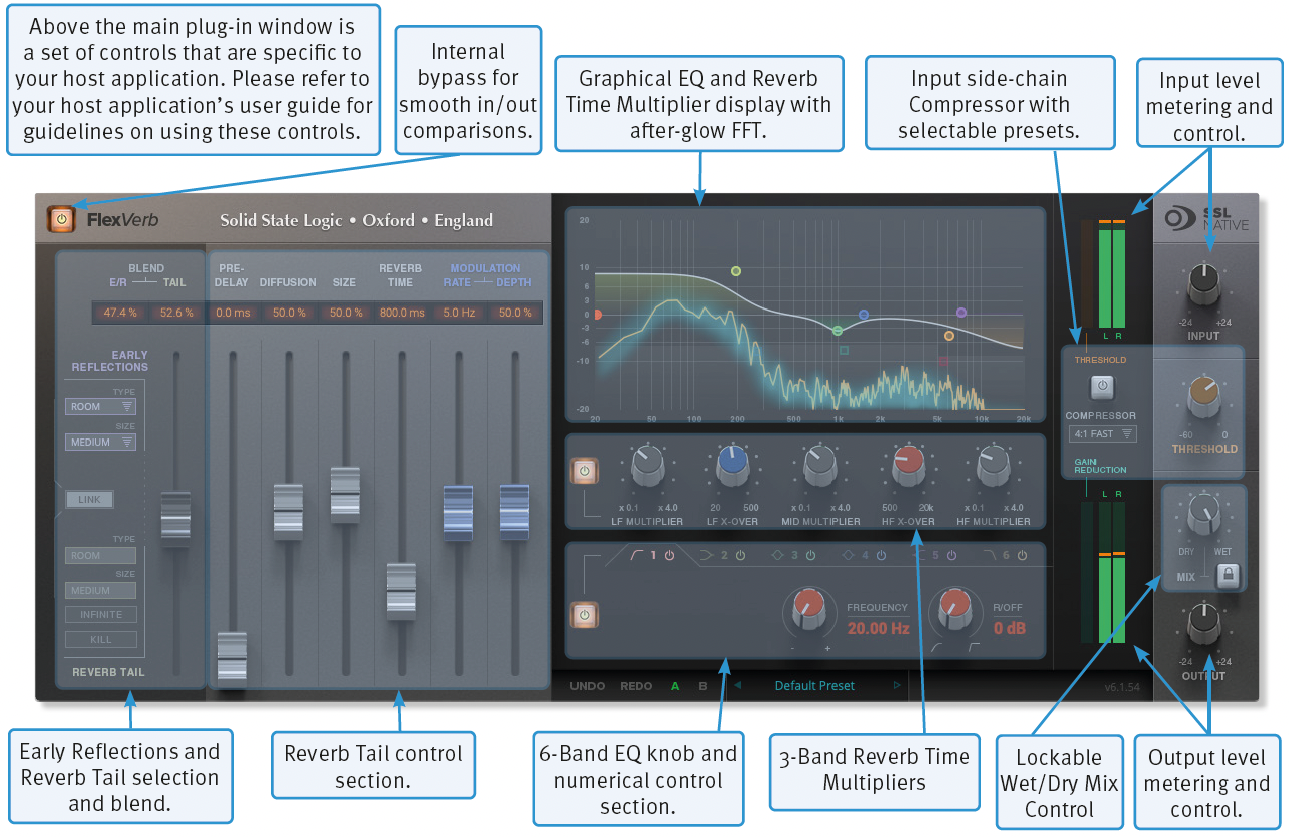Go to next preset arrow
Viewport: 1289px width, 837px height.
pos(896,686)
